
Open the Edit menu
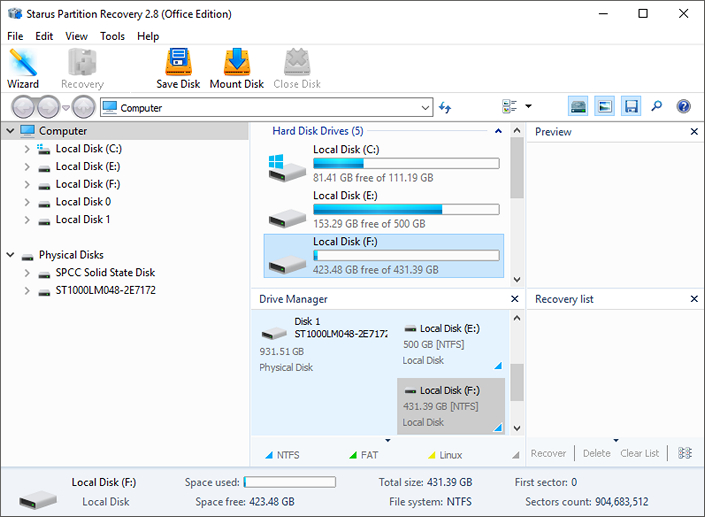coord(44,36)
